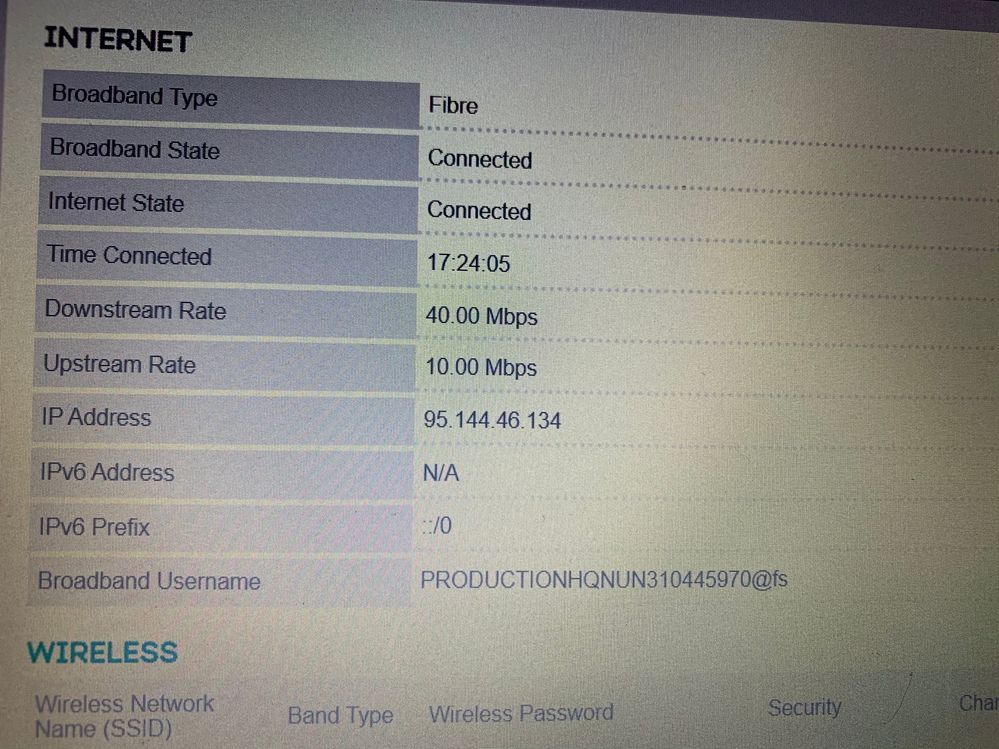The width and height of the screenshot is (999, 749).
Task: Select the Broadband State row label
Action: (134, 150)
